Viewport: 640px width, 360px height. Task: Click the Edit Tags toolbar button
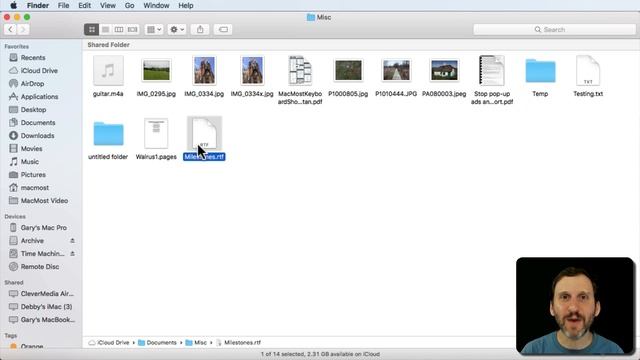(223, 29)
